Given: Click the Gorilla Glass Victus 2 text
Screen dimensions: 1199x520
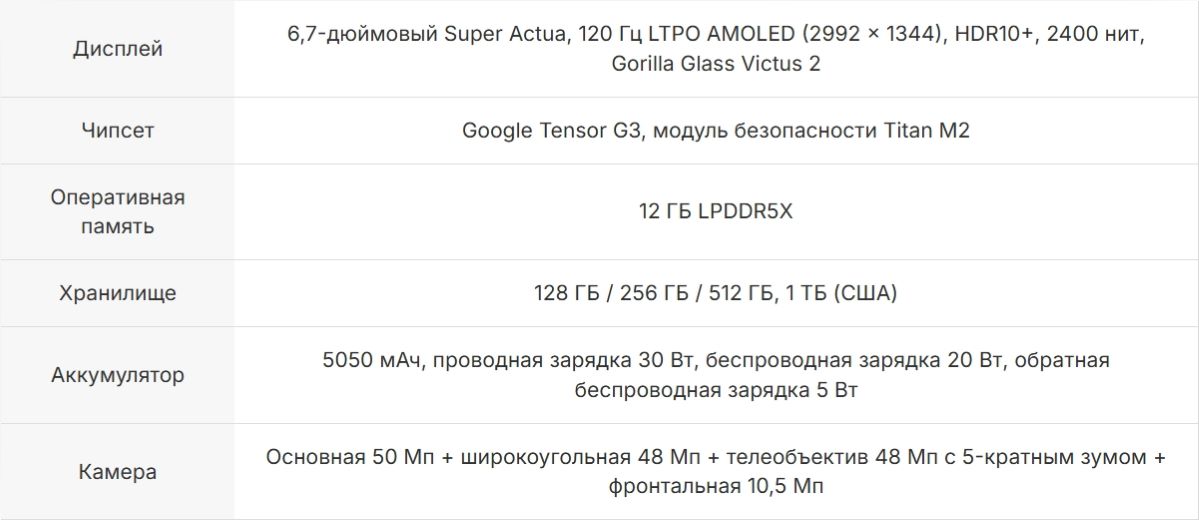Looking at the screenshot, I should click(x=715, y=64).
